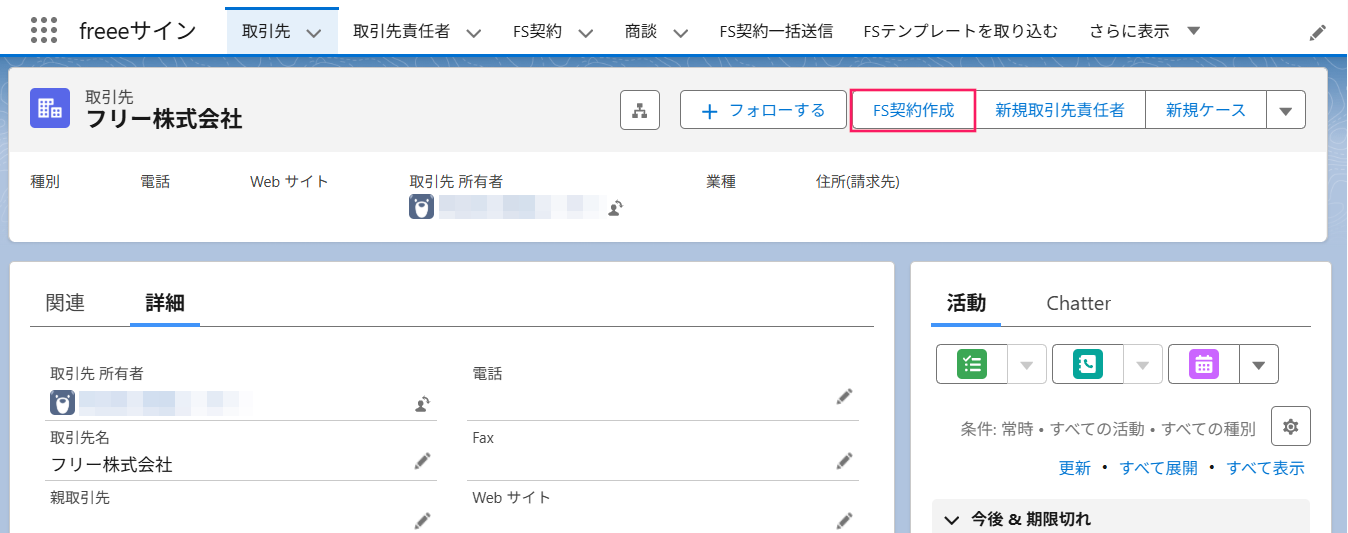Click the すべて表示 link
The image size is (1348, 533).
1266,468
